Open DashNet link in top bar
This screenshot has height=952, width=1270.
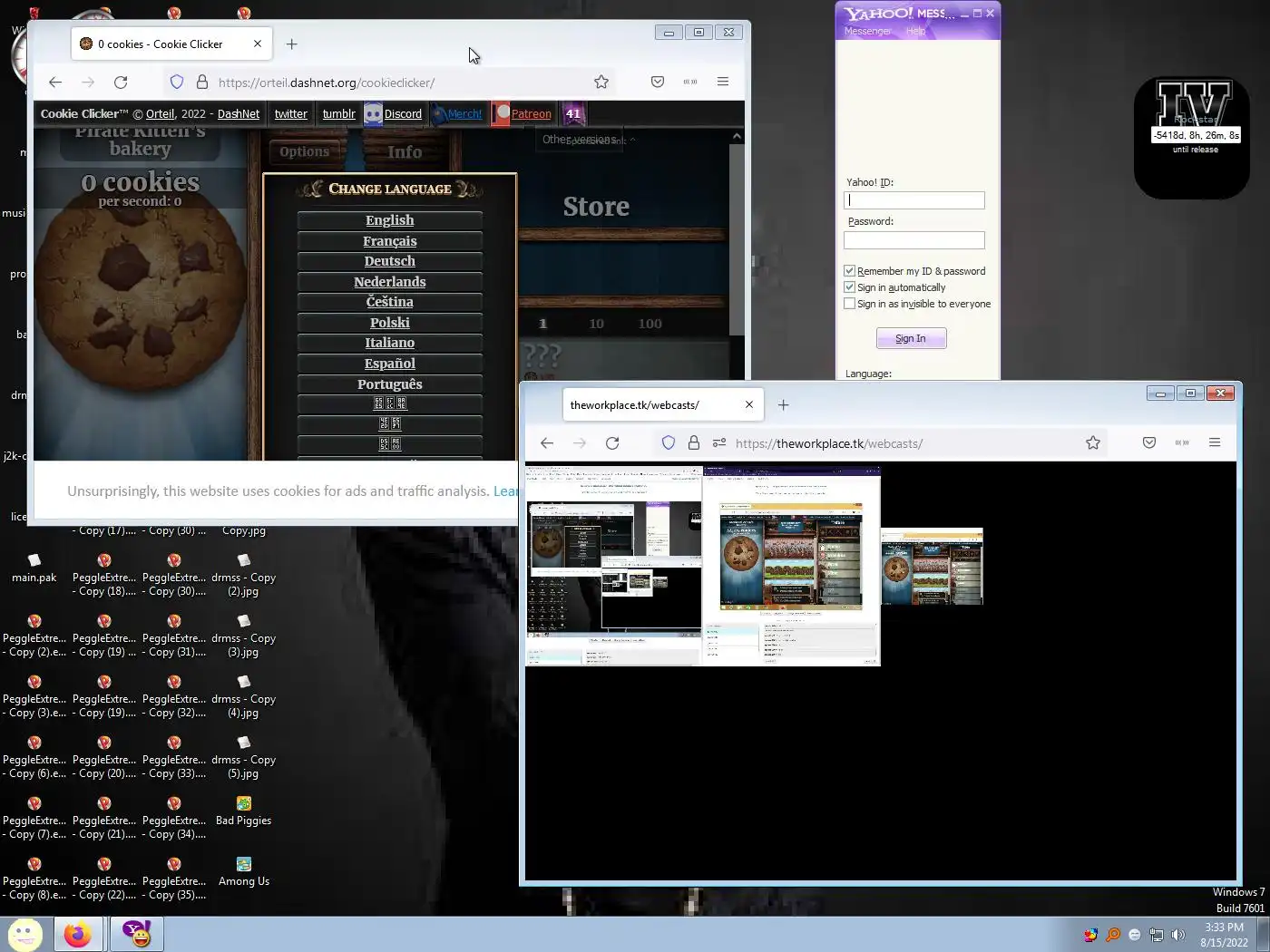point(239,114)
